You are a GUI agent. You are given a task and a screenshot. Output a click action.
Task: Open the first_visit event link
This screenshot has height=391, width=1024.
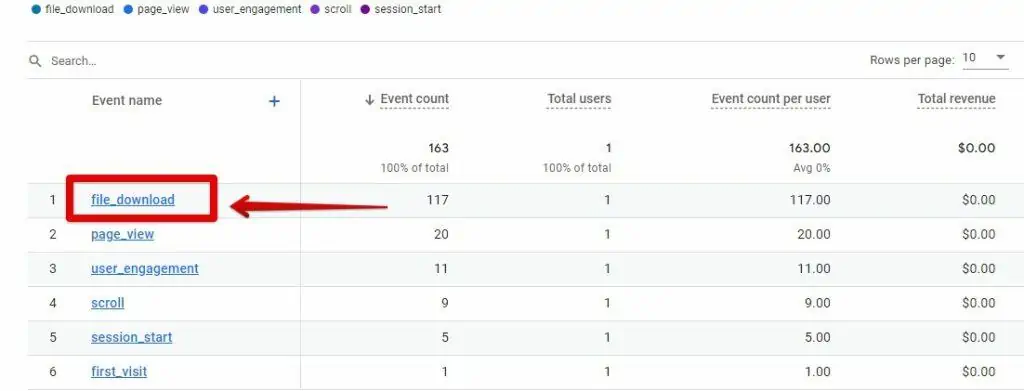[x=119, y=372]
